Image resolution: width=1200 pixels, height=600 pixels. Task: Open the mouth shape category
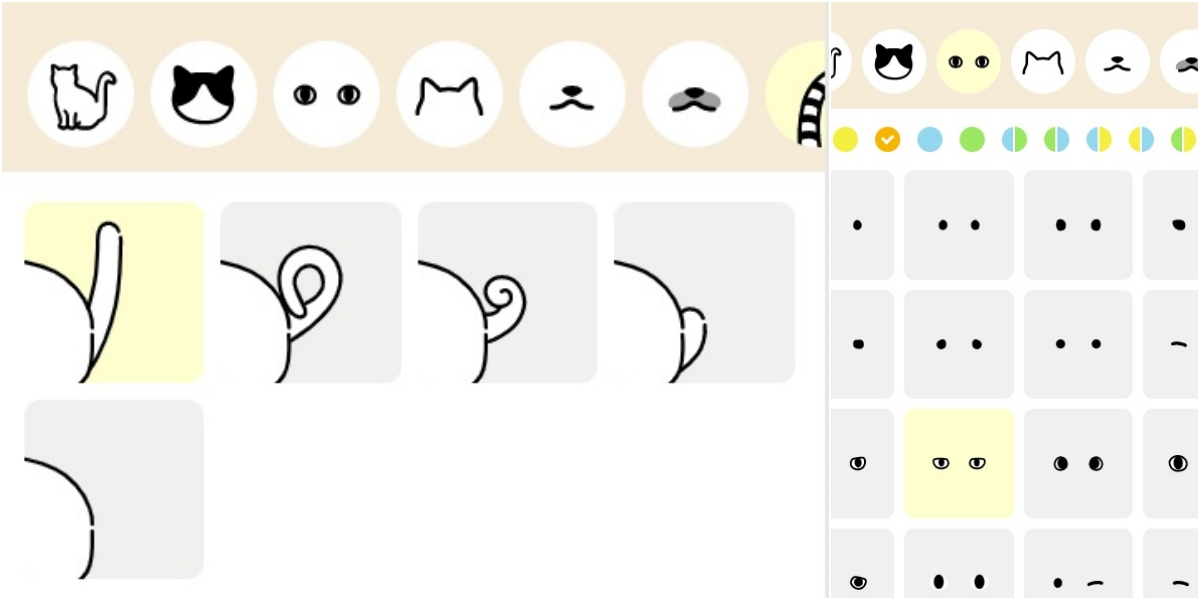(x=572, y=94)
